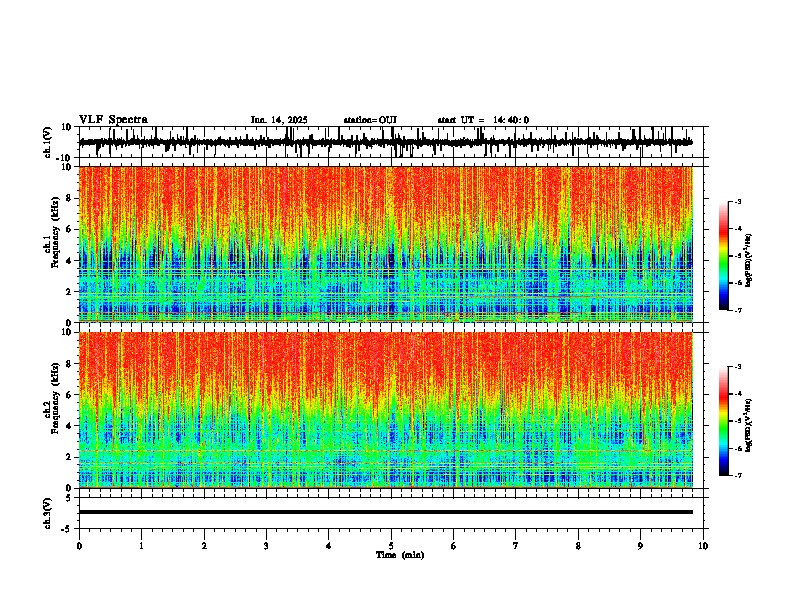Select the "start UT = 14:40: 0" text
792x612 pixels.
[x=483, y=120]
